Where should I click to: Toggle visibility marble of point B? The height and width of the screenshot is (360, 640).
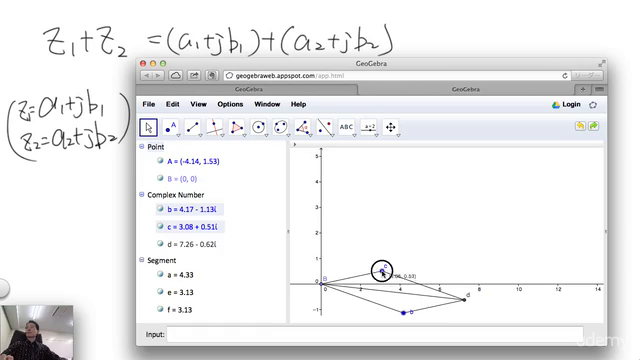coord(160,178)
